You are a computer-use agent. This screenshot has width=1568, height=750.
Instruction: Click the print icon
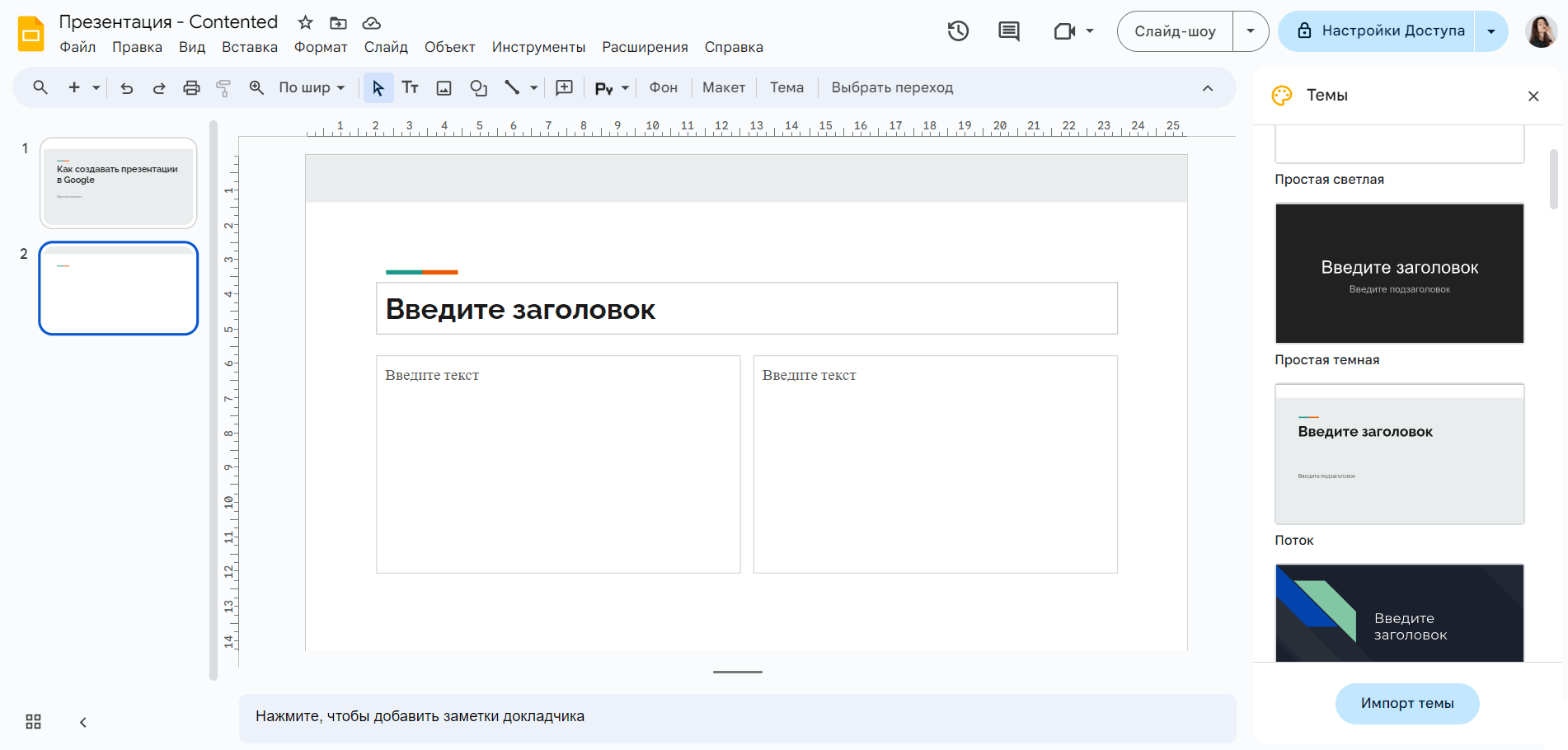tap(191, 87)
